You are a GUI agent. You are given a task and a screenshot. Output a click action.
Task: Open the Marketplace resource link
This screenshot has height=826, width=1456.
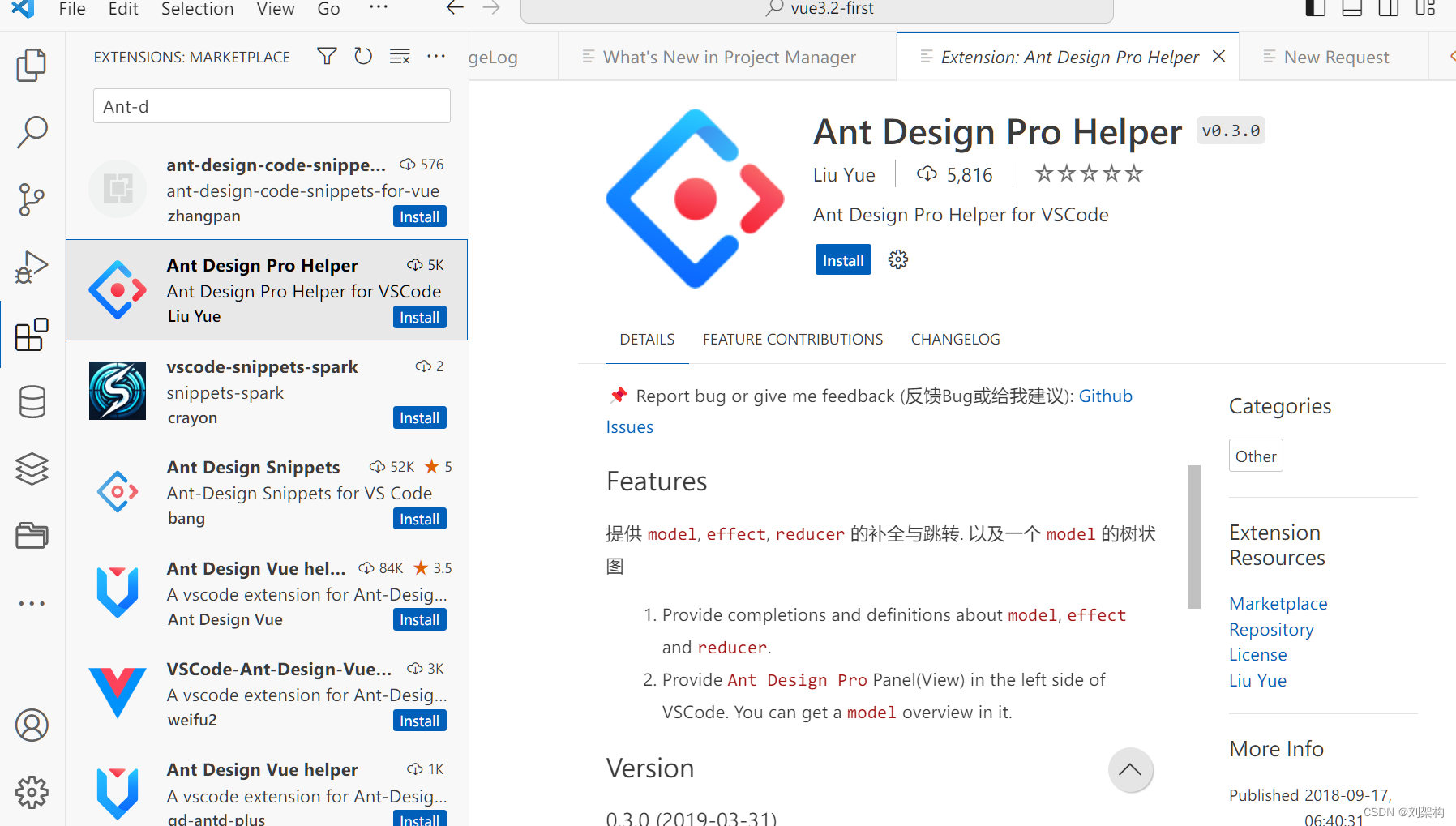pos(1278,603)
